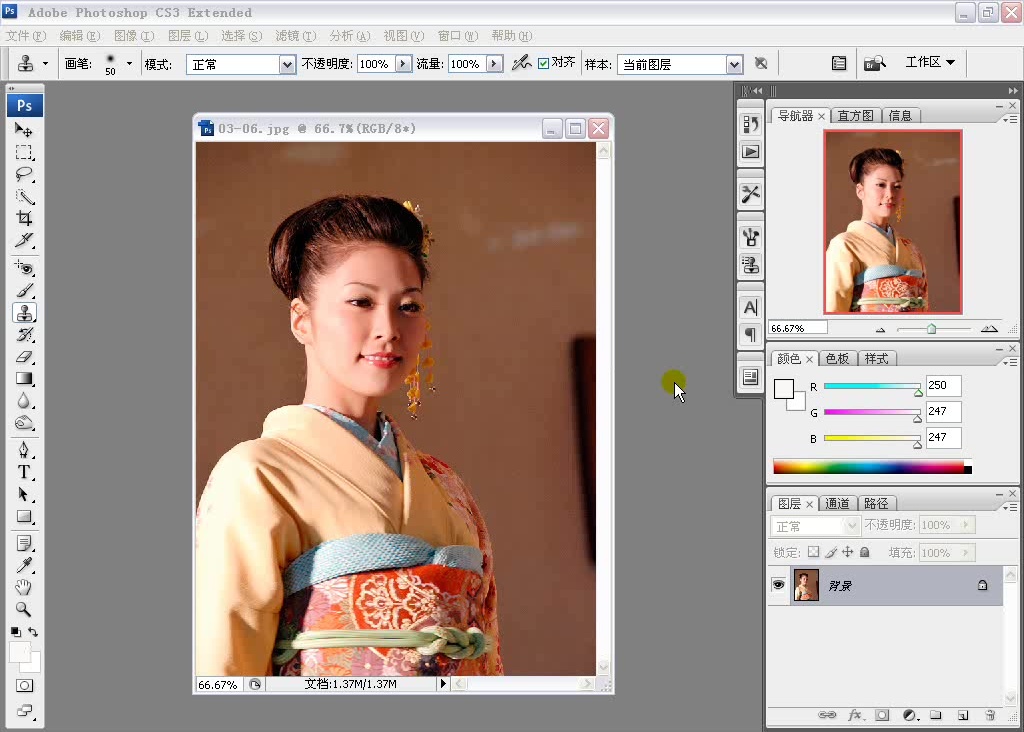1024x732 pixels.
Task: Select the Lasso tool
Action: (25, 174)
